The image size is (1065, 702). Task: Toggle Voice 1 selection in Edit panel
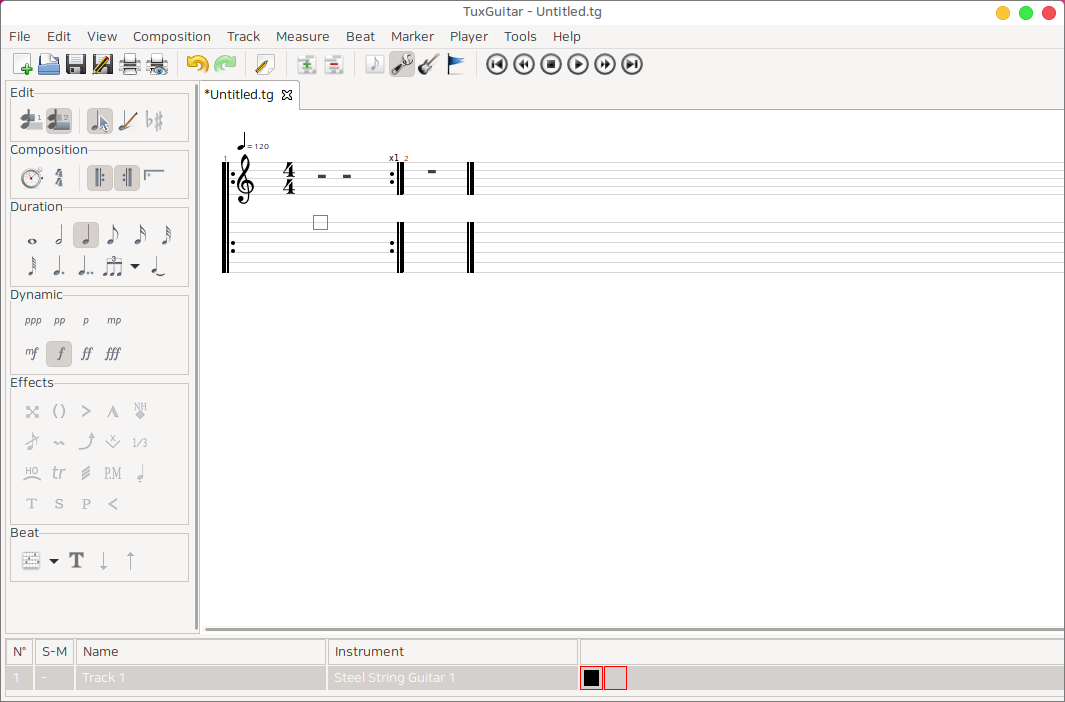32,121
